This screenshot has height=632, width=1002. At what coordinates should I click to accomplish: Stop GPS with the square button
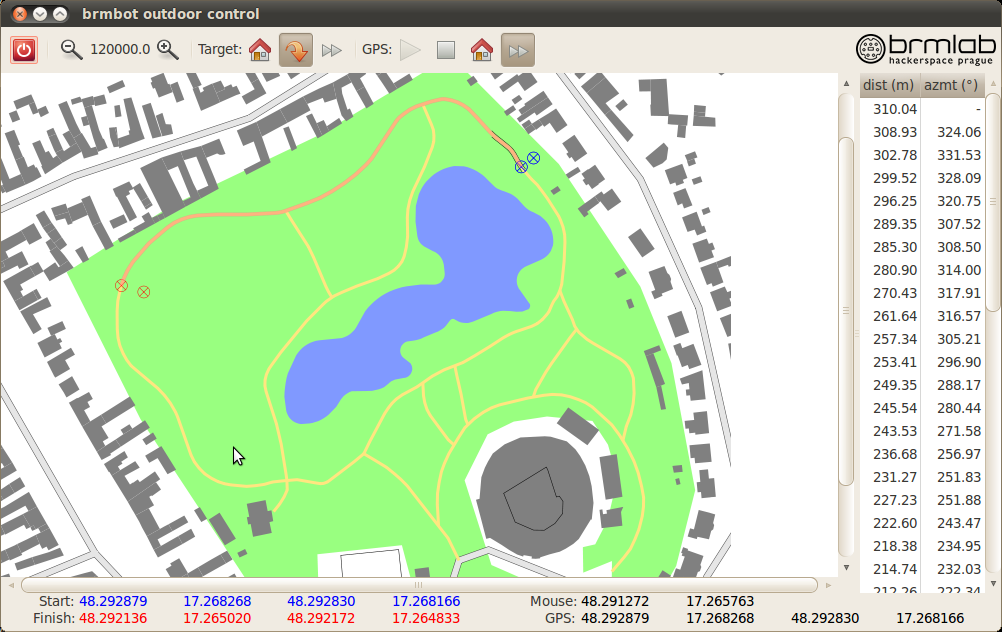coord(446,50)
